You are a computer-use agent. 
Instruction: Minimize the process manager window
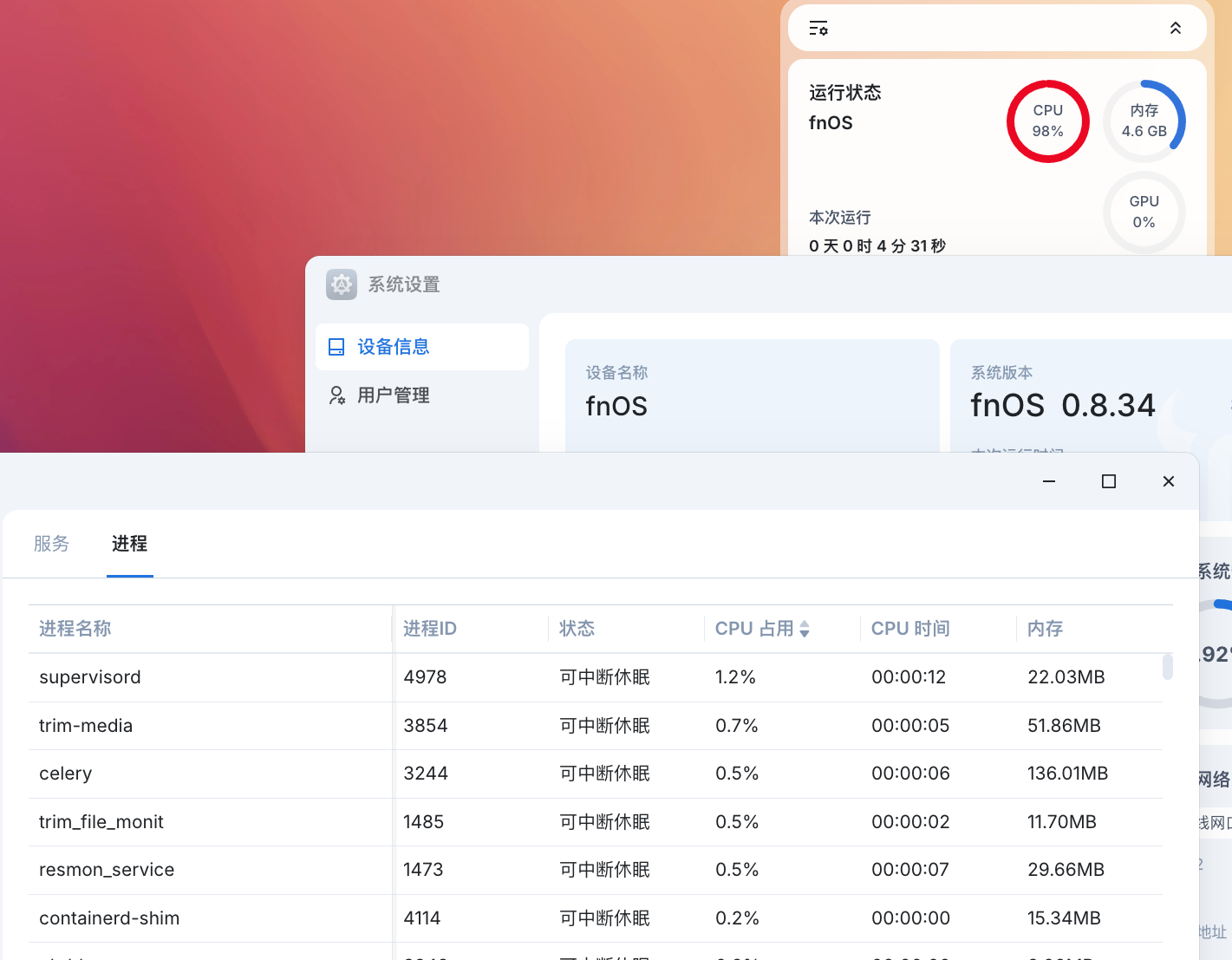point(1049,481)
